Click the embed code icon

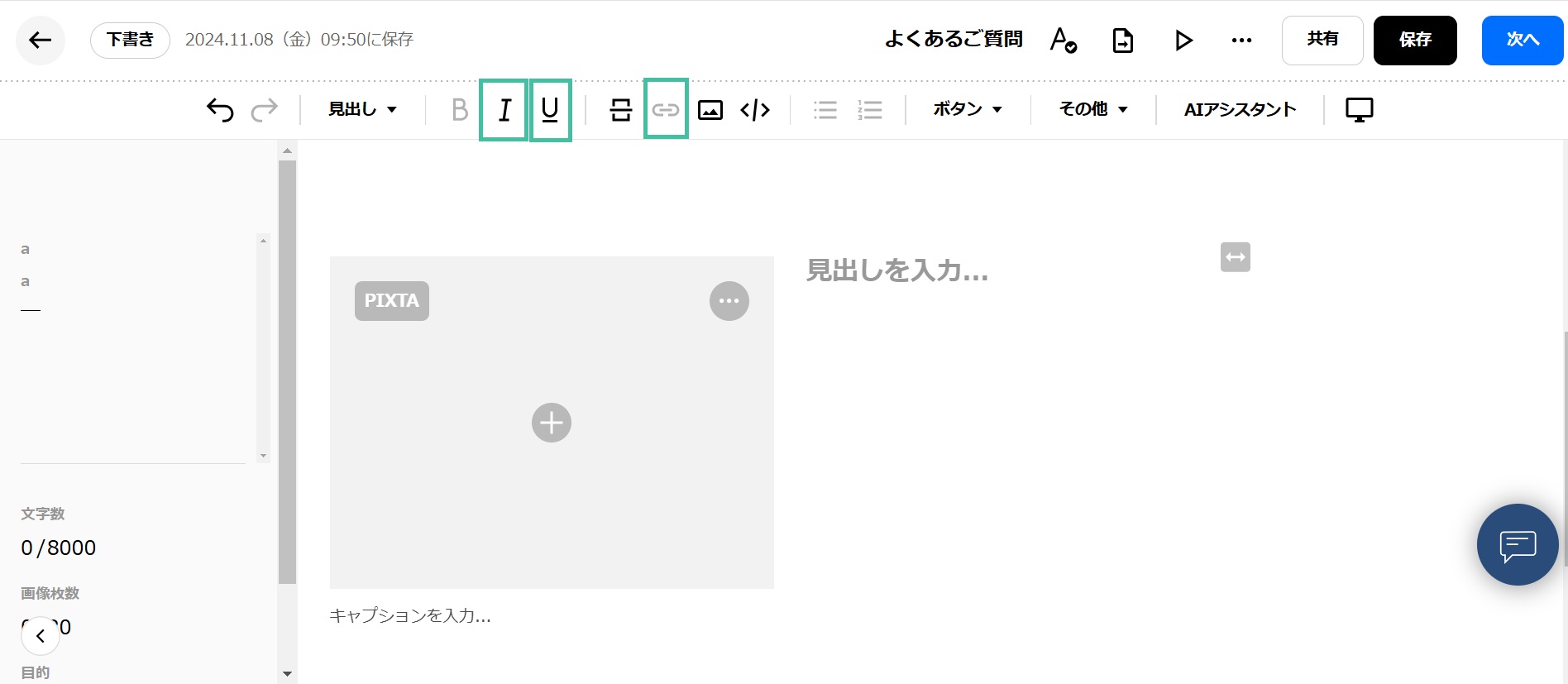click(755, 109)
